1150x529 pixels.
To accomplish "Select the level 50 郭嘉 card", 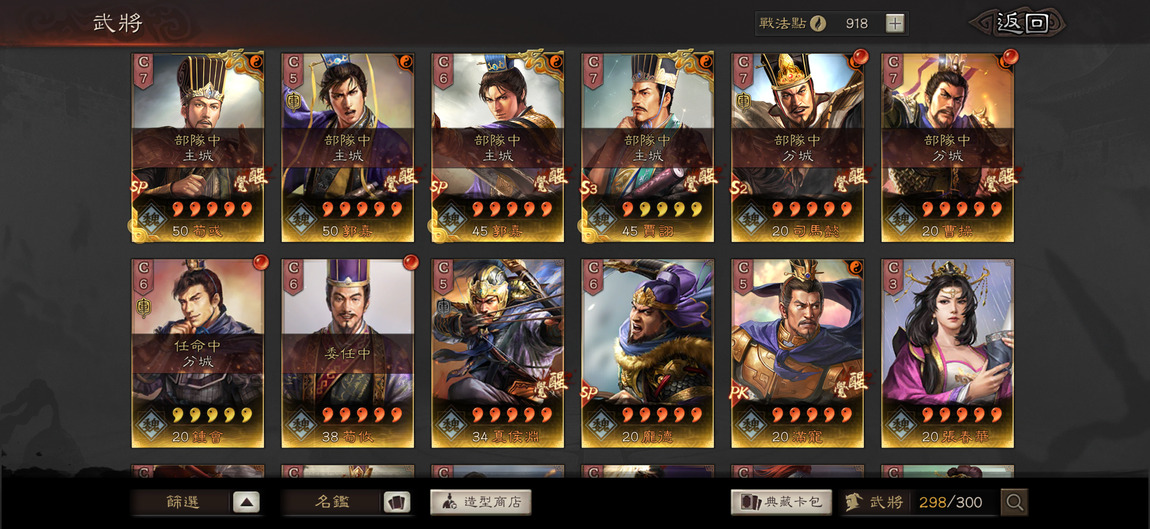I will point(348,147).
